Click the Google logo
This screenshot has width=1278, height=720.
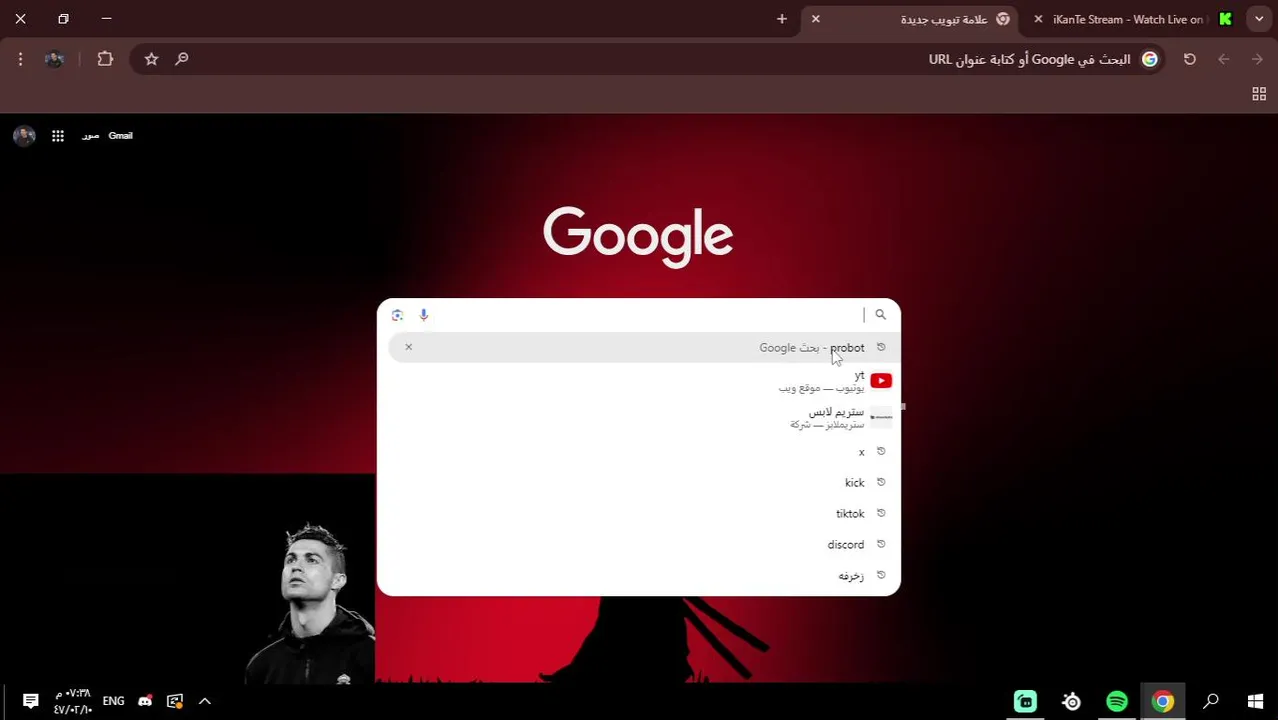click(638, 238)
